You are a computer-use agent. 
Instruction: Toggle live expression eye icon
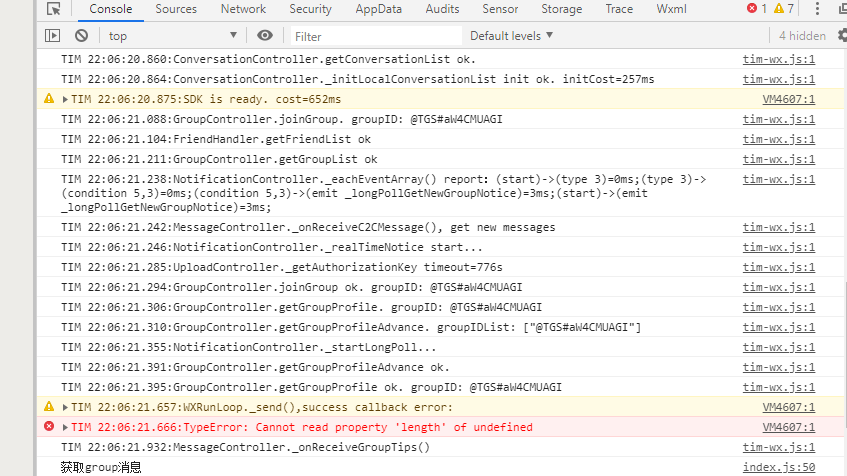(265, 36)
